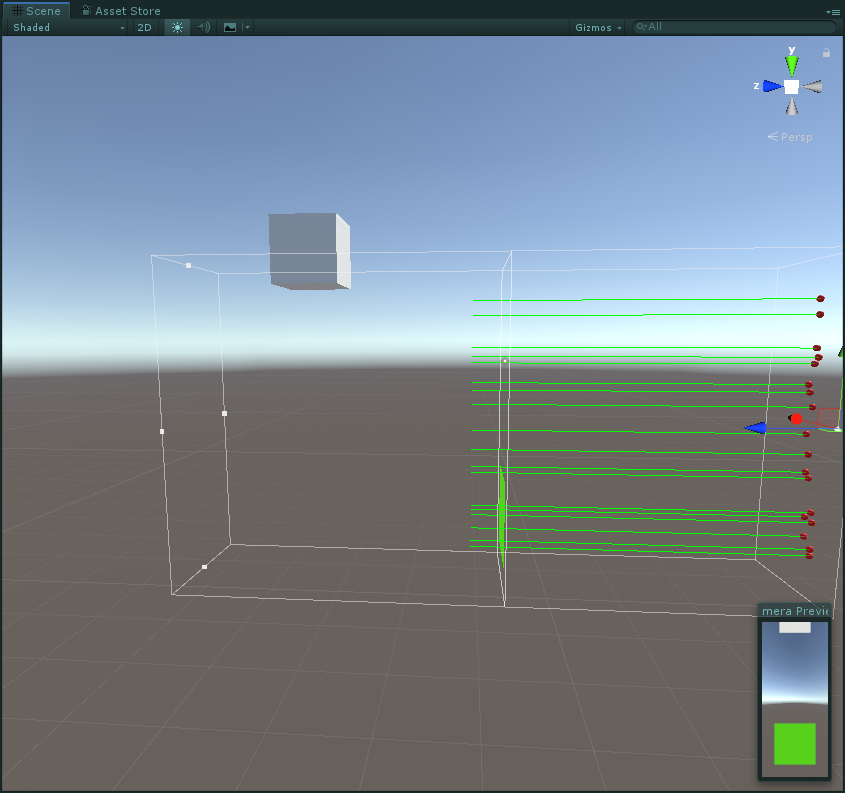The height and width of the screenshot is (793, 845).
Task: Click the blue move arrow handle
Action: 756,428
